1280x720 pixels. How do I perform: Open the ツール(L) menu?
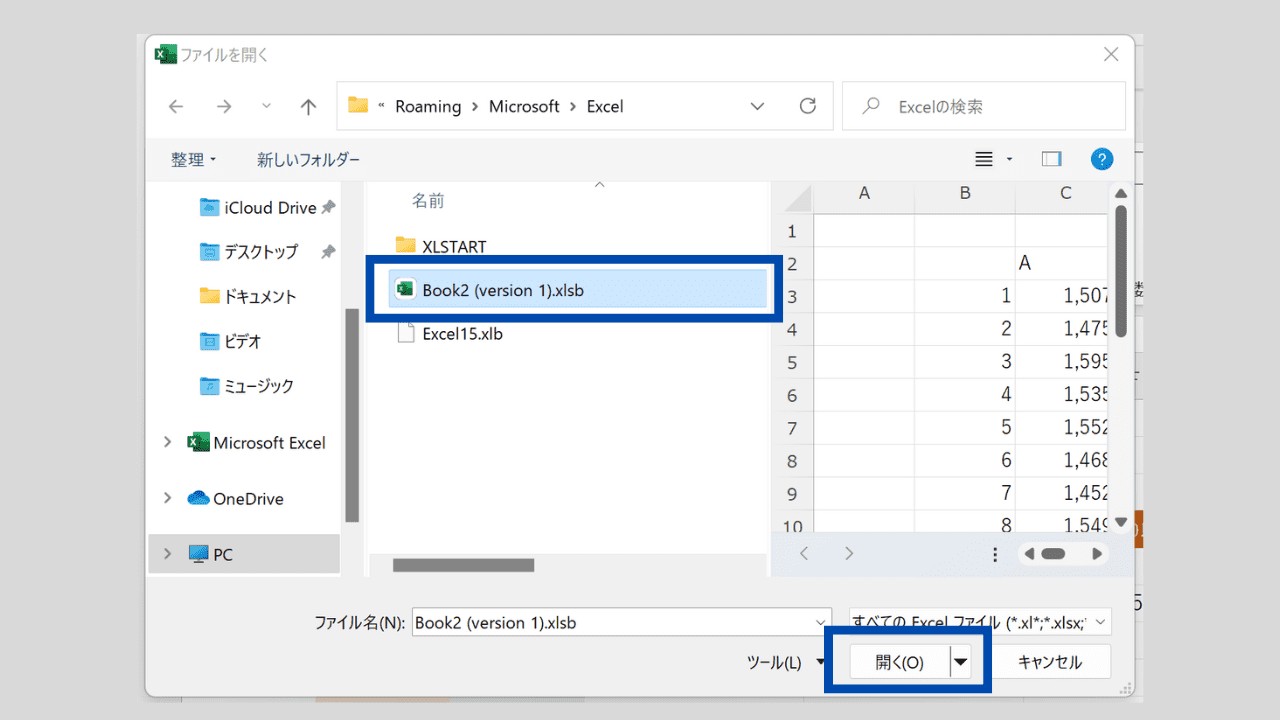click(785, 662)
